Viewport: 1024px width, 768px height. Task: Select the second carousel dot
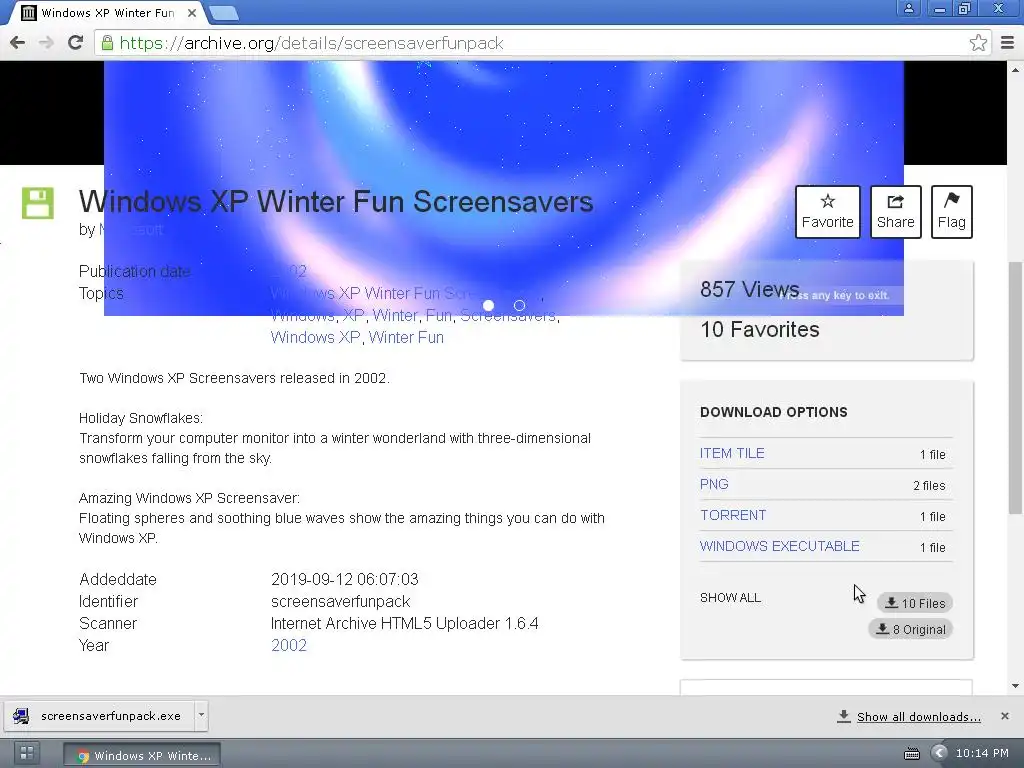(x=519, y=306)
